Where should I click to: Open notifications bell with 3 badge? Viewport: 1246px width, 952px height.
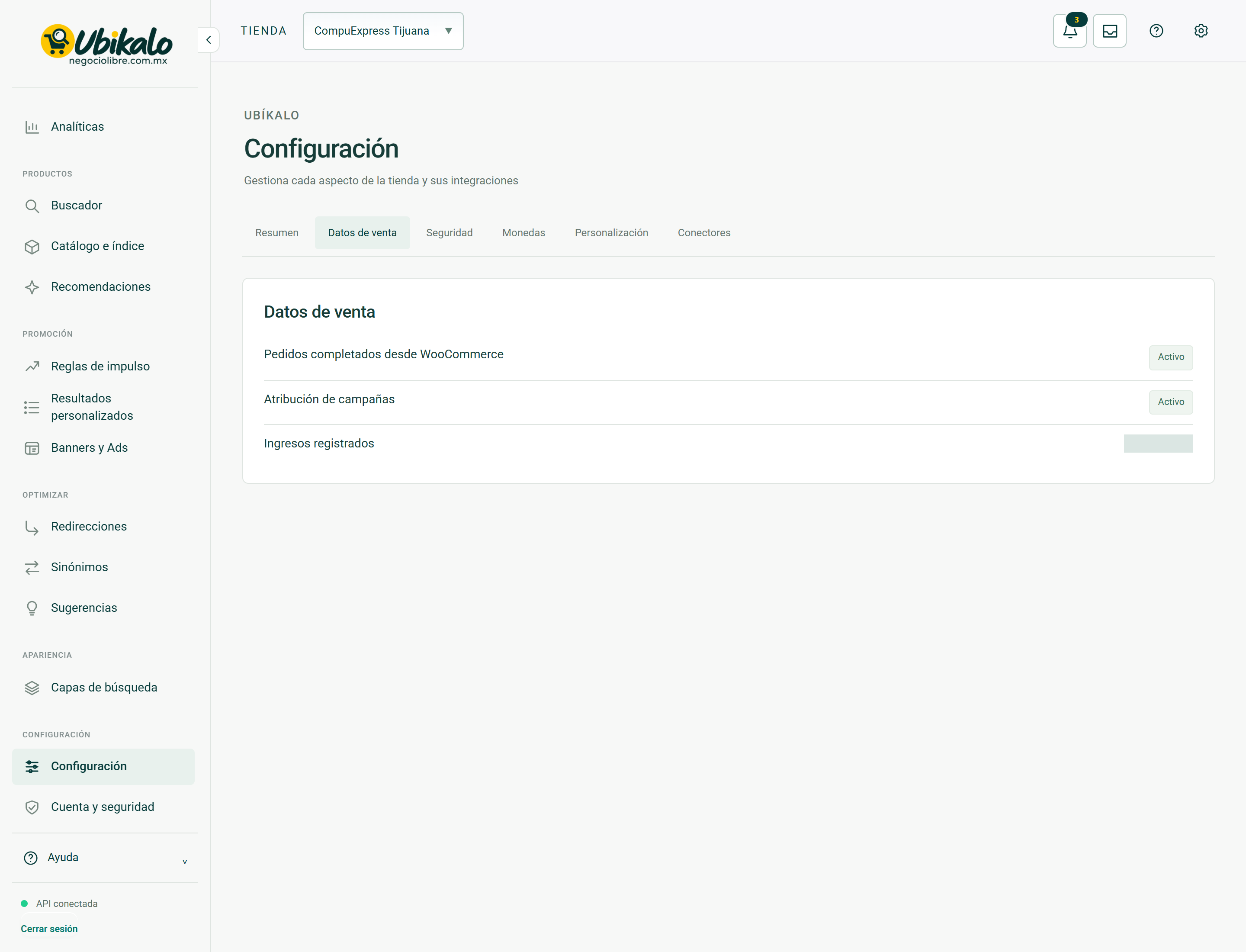(1070, 31)
